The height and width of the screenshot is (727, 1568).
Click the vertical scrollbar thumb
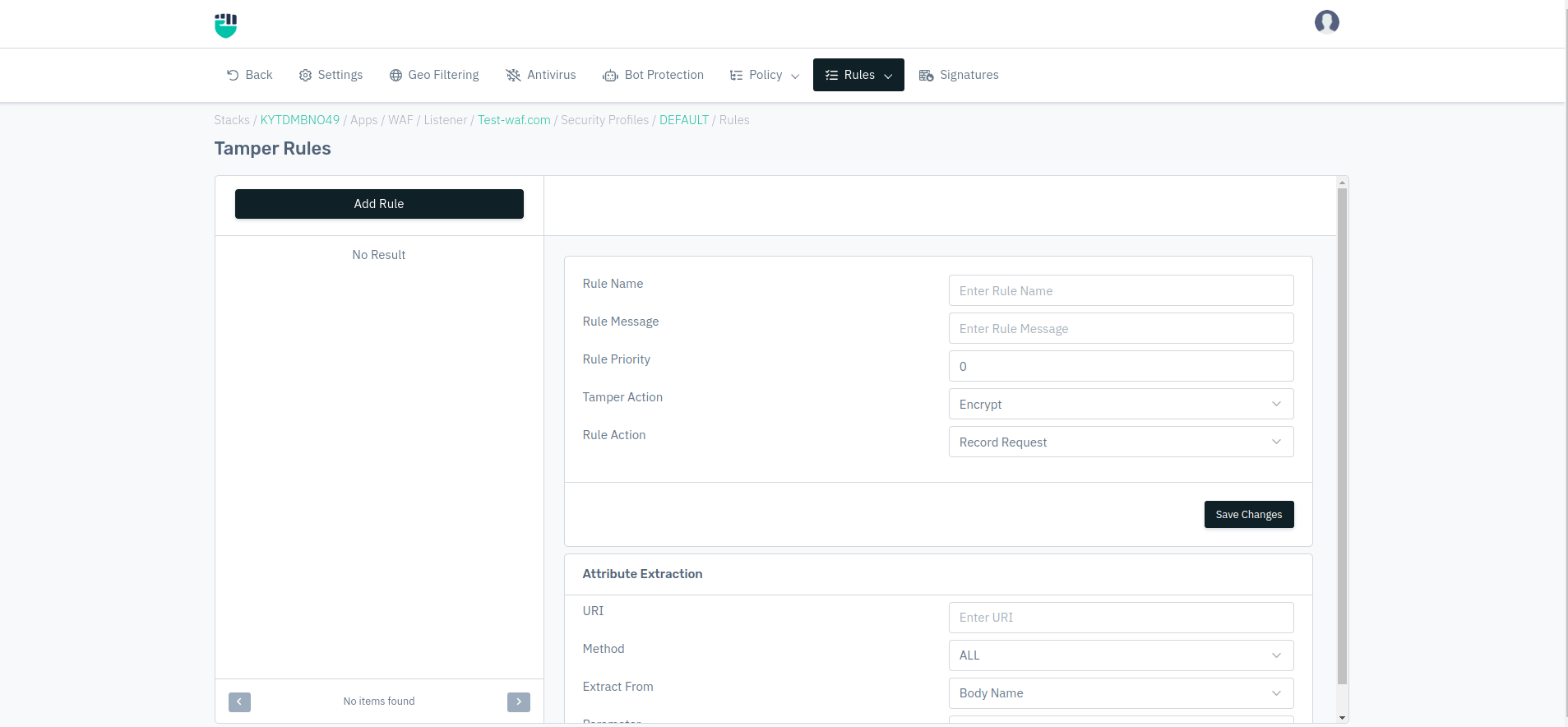point(1342,436)
